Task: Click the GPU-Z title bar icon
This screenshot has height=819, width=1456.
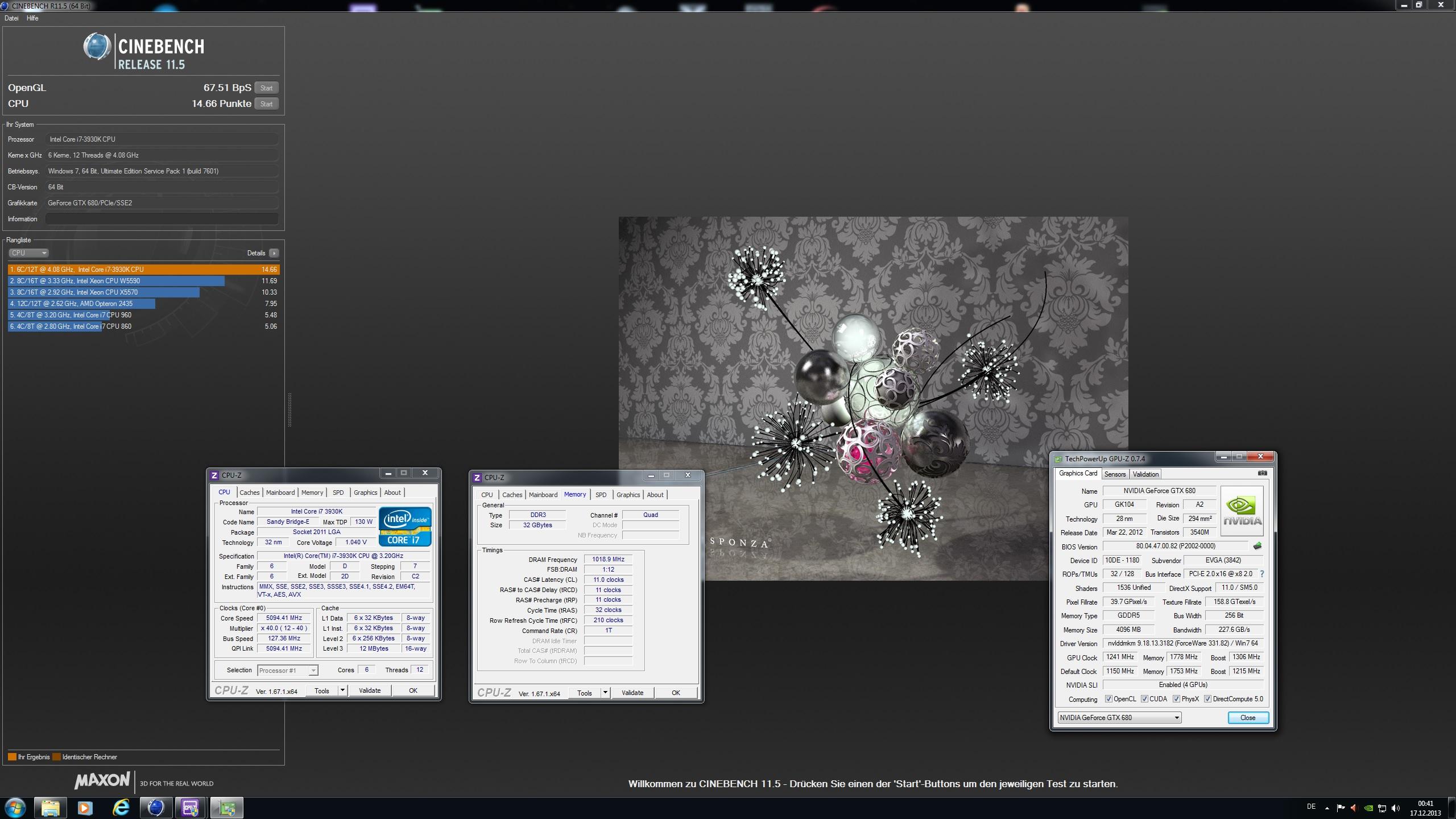Action: [x=1058, y=459]
